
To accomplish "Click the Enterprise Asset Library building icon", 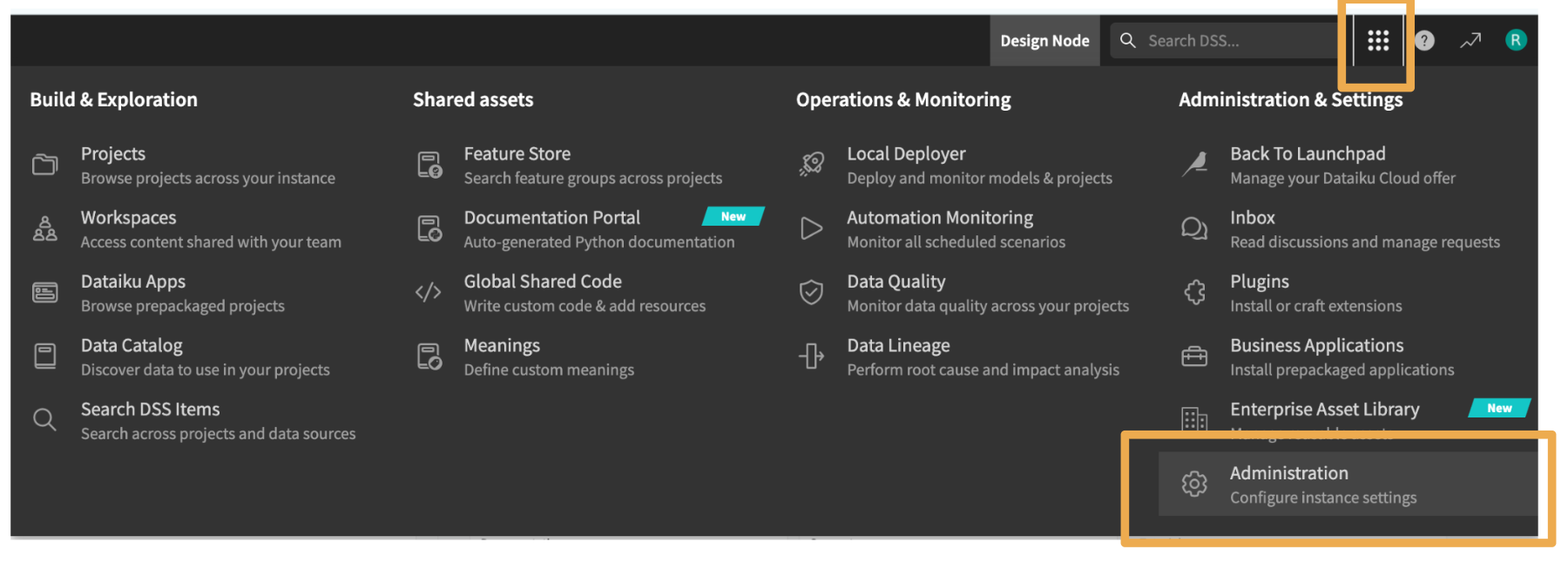I will (x=1194, y=419).
